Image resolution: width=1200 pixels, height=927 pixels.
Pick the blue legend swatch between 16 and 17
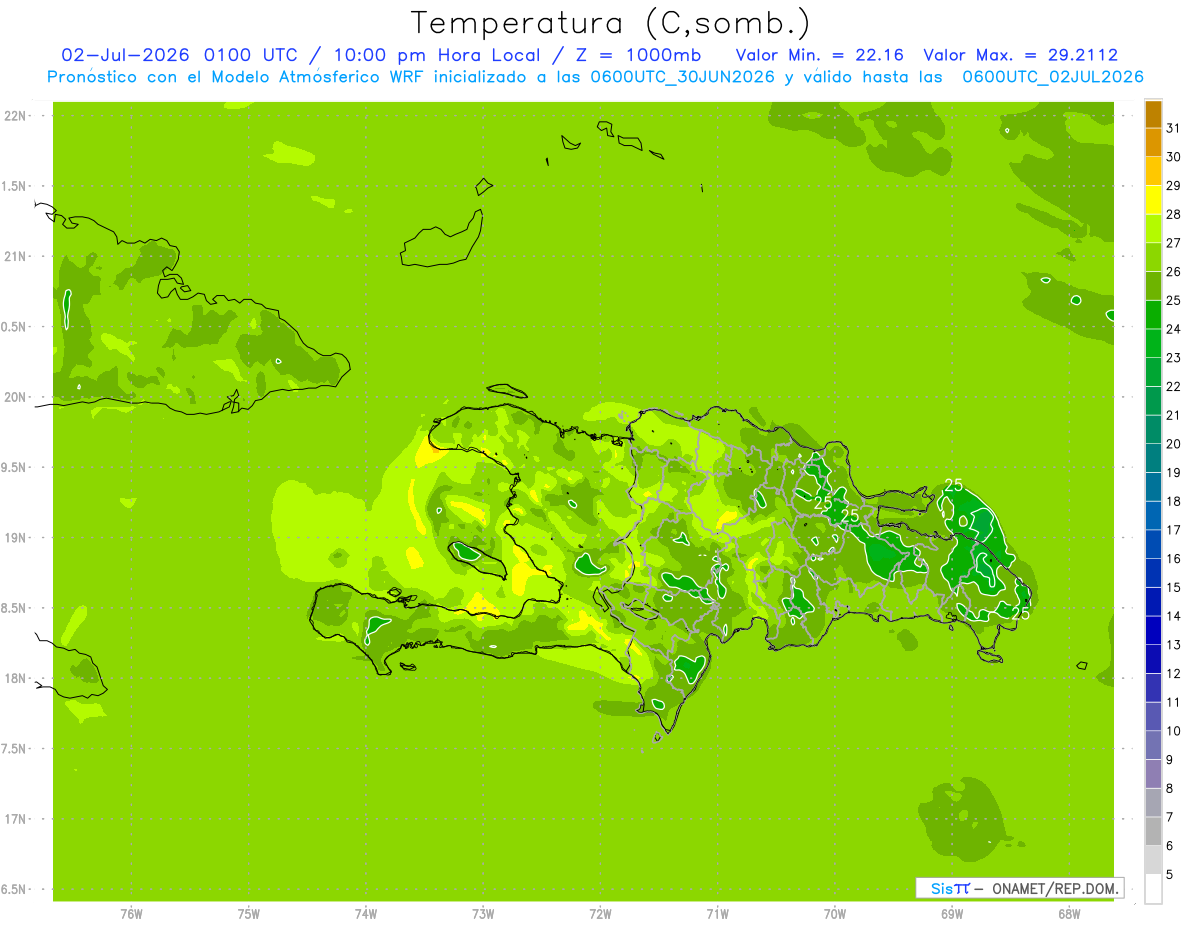(1153, 544)
